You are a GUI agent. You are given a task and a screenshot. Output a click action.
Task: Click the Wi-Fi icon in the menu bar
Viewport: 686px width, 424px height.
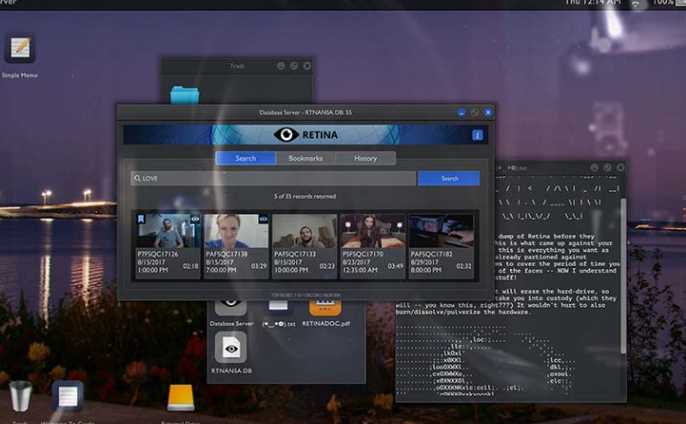(637, 4)
